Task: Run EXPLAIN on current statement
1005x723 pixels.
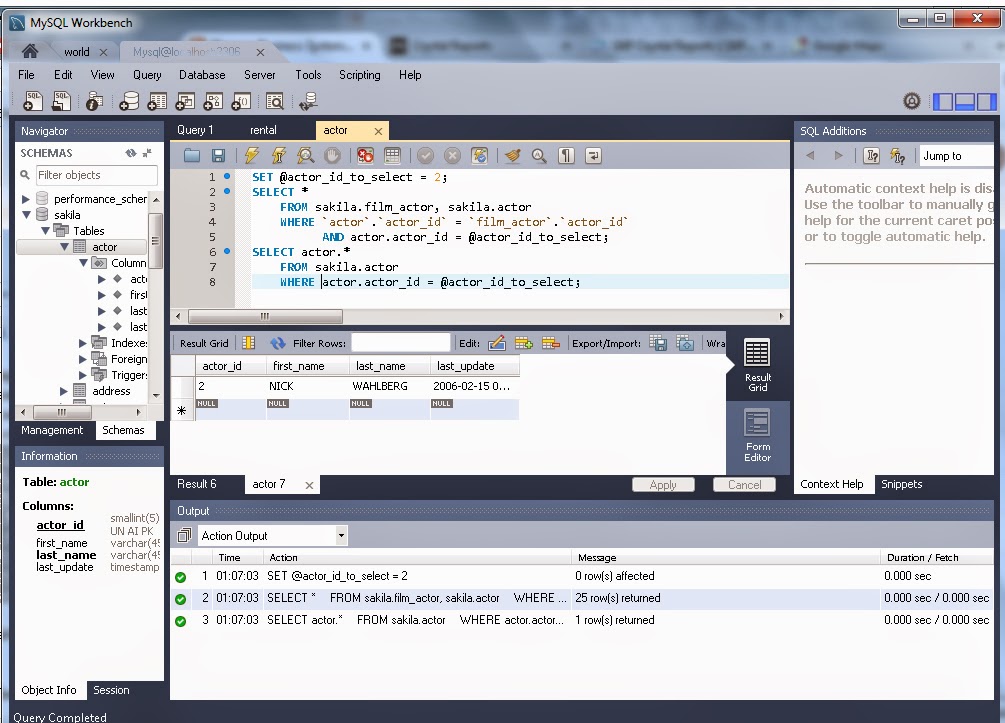Action: click(305, 155)
